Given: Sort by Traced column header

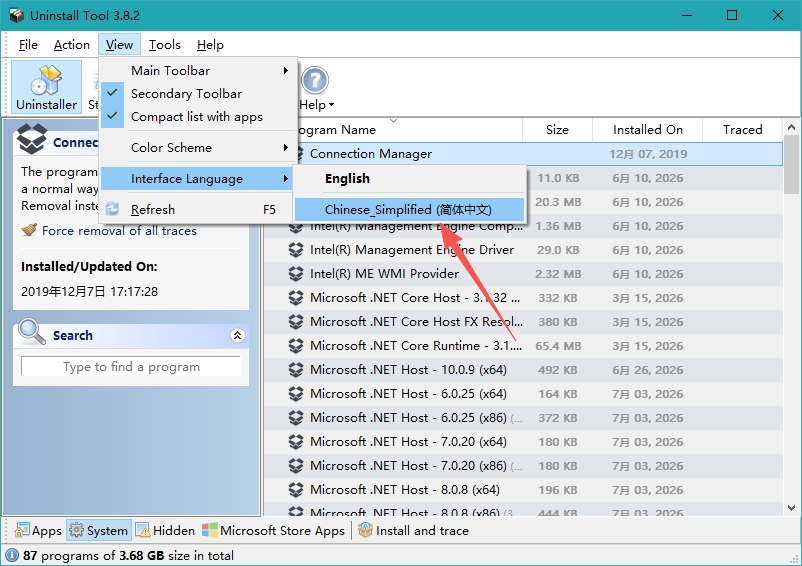Looking at the screenshot, I should tap(742, 130).
